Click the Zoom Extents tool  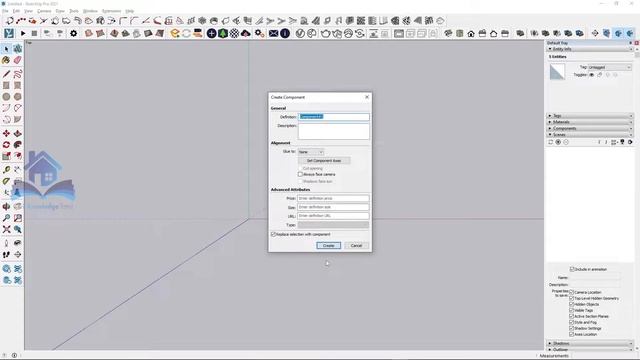[6, 229]
